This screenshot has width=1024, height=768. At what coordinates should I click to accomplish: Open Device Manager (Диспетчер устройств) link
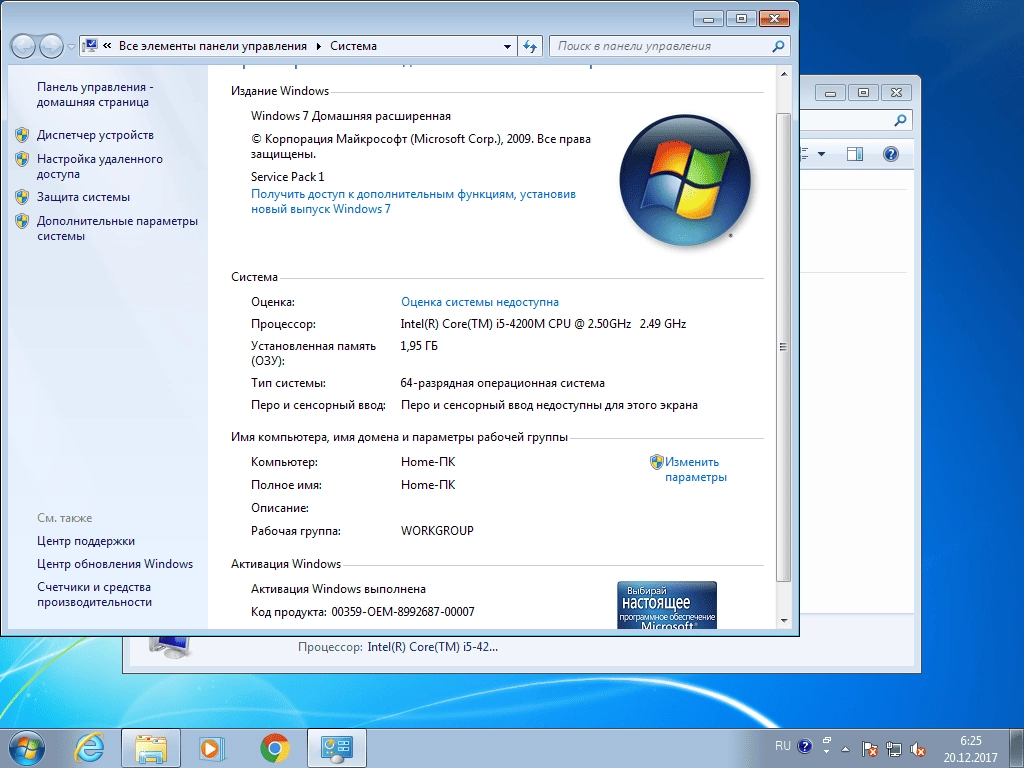pyautogui.click(x=95, y=135)
